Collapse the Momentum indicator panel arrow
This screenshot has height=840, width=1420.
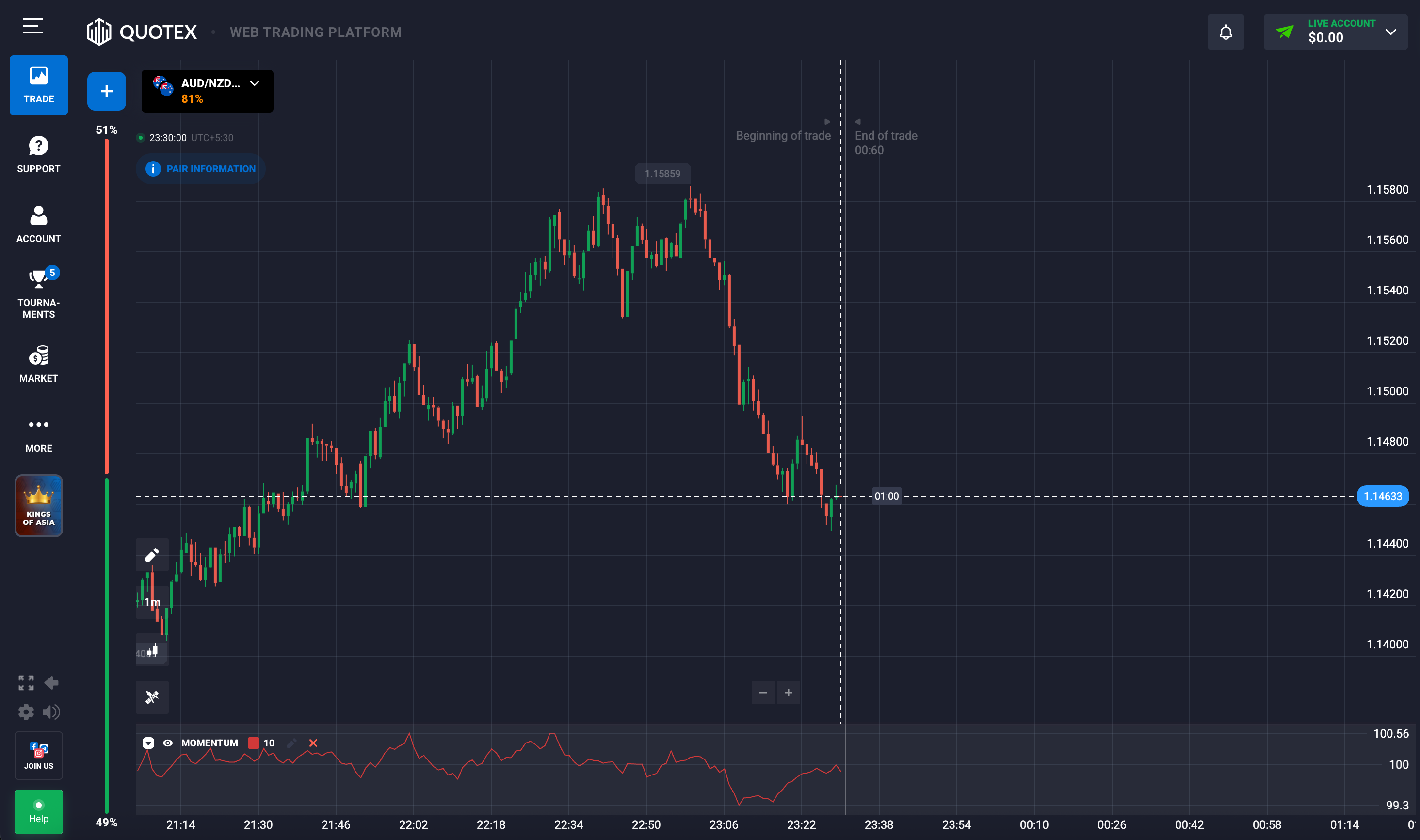(148, 743)
